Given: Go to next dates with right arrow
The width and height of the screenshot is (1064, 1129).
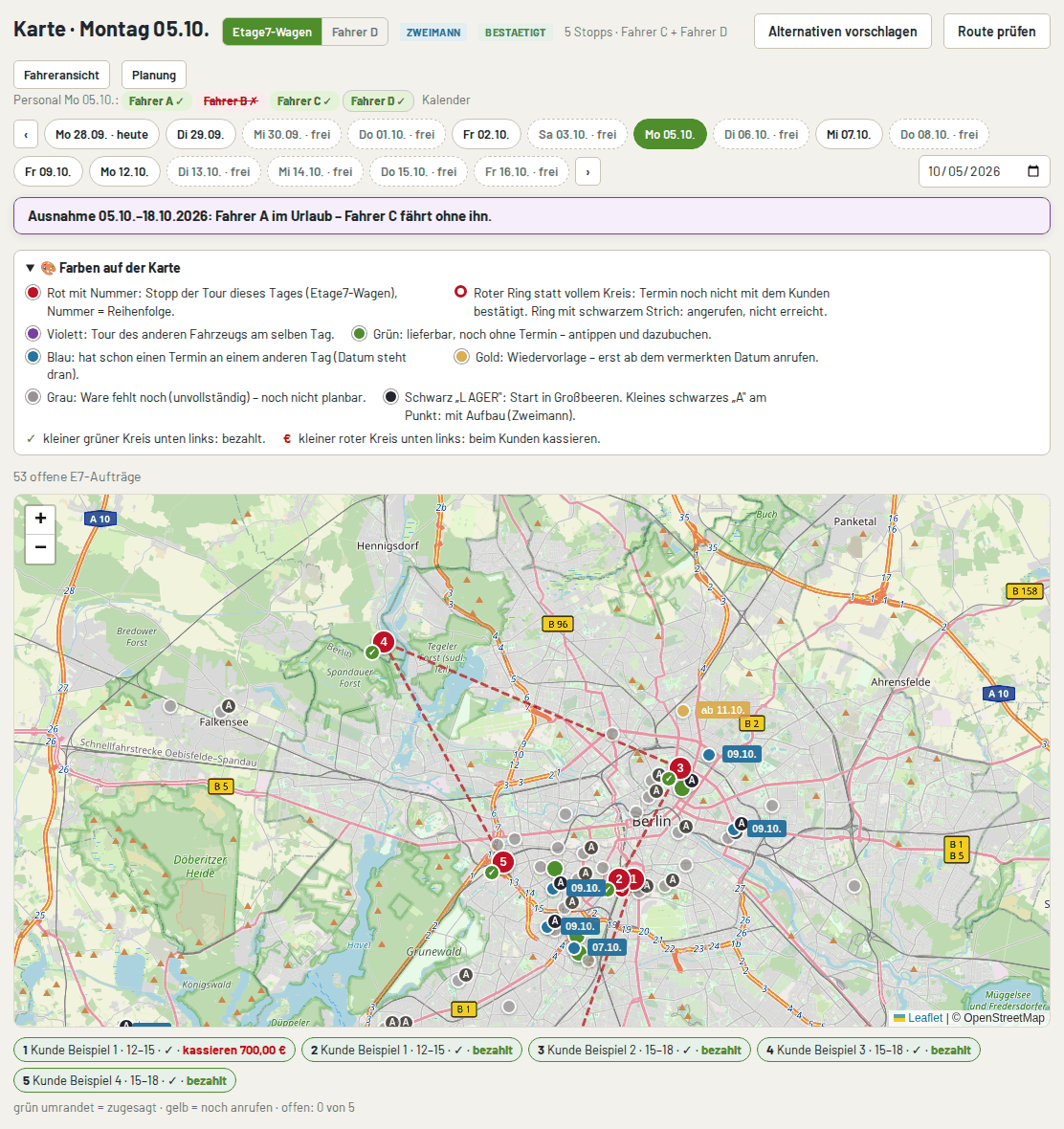Looking at the screenshot, I should click(588, 172).
